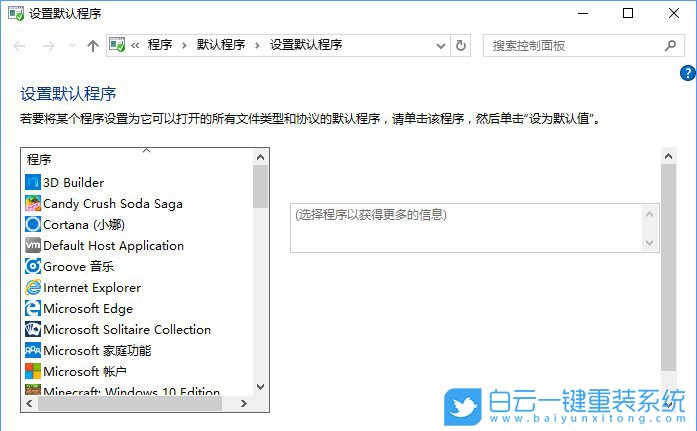Viewport: 697px width, 431px height.
Task: Click main pane vertical scrollbar thumb
Action: click(x=668, y=267)
